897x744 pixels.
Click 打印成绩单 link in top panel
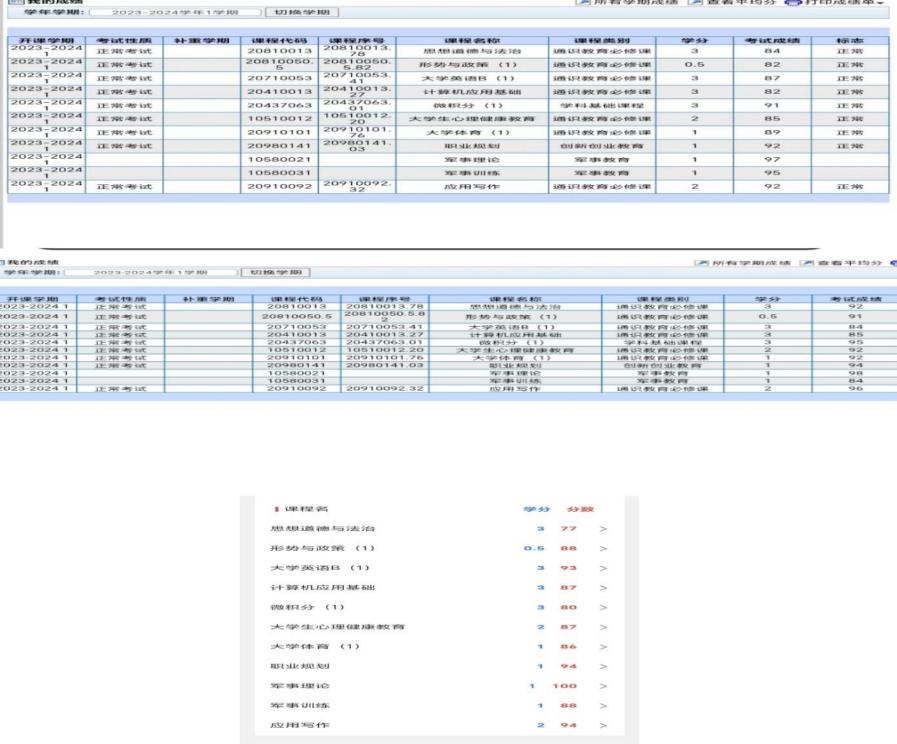840,2
